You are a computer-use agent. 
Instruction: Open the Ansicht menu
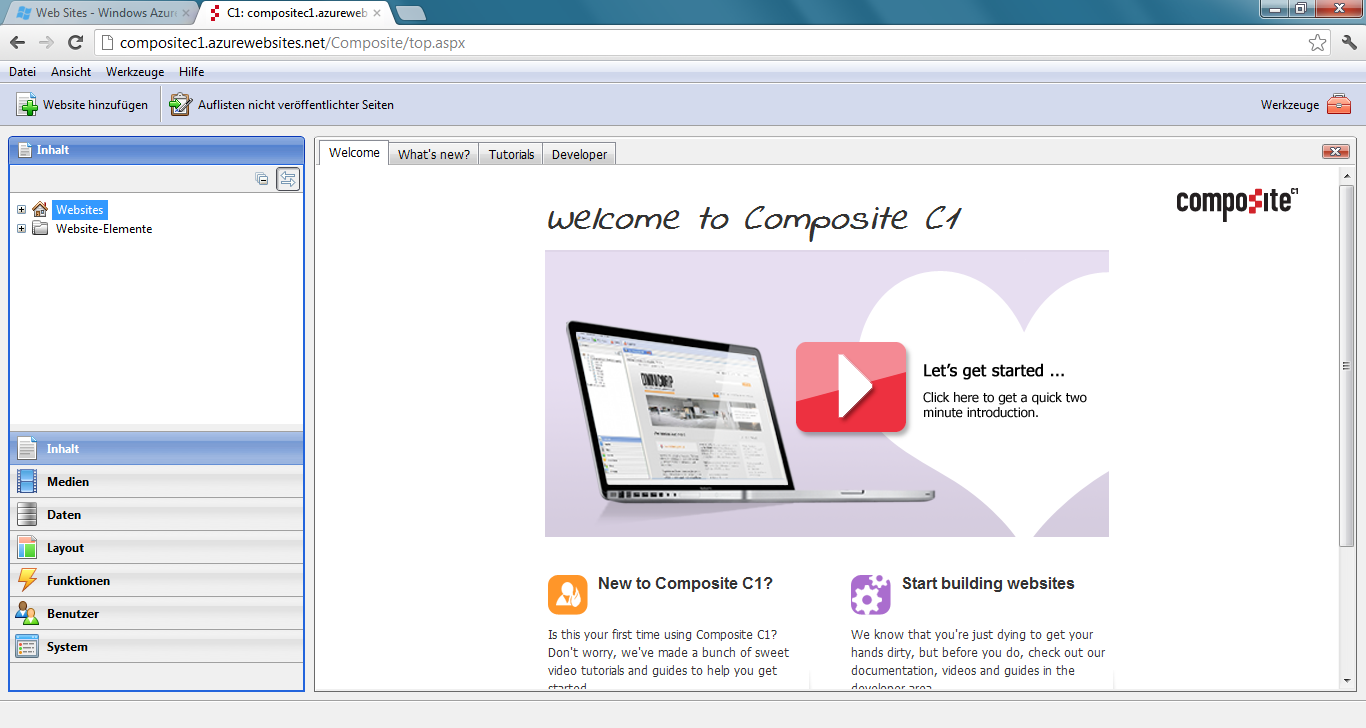[x=71, y=72]
